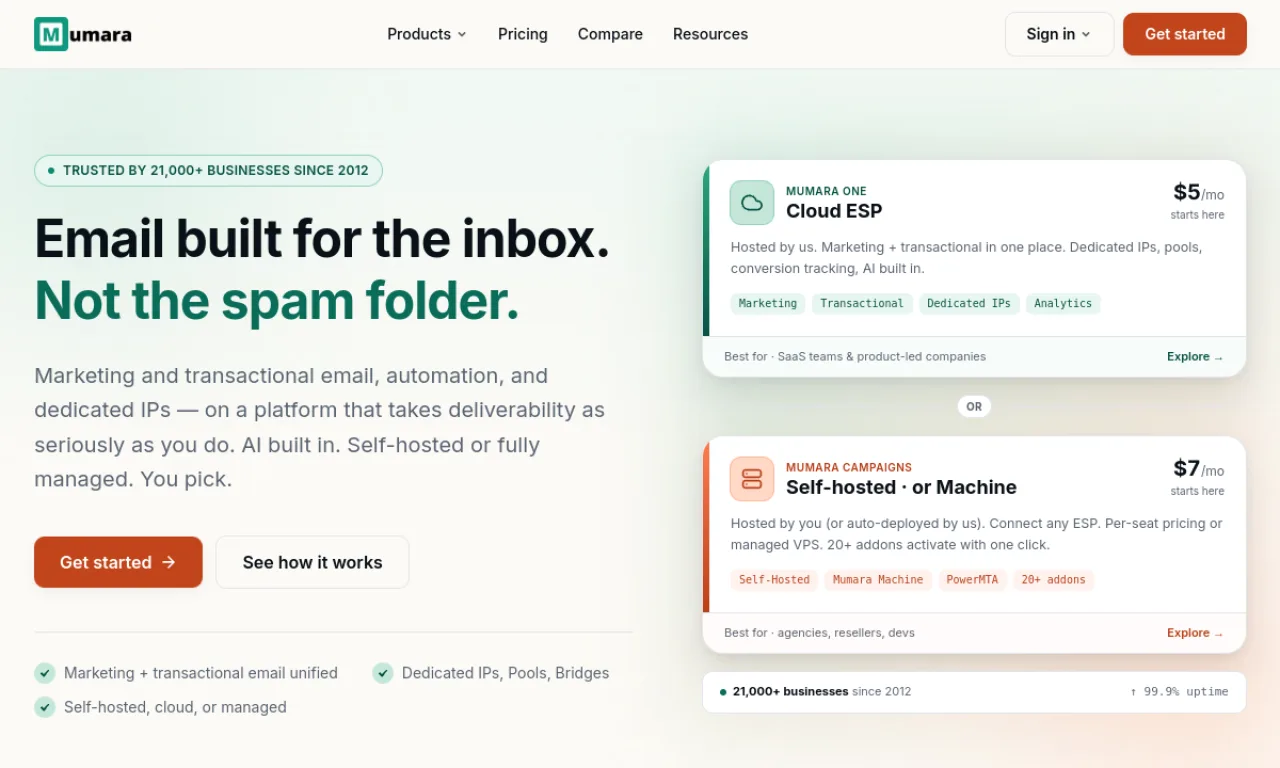The width and height of the screenshot is (1280, 768).
Task: Go to the Compare page
Action: 610,34
